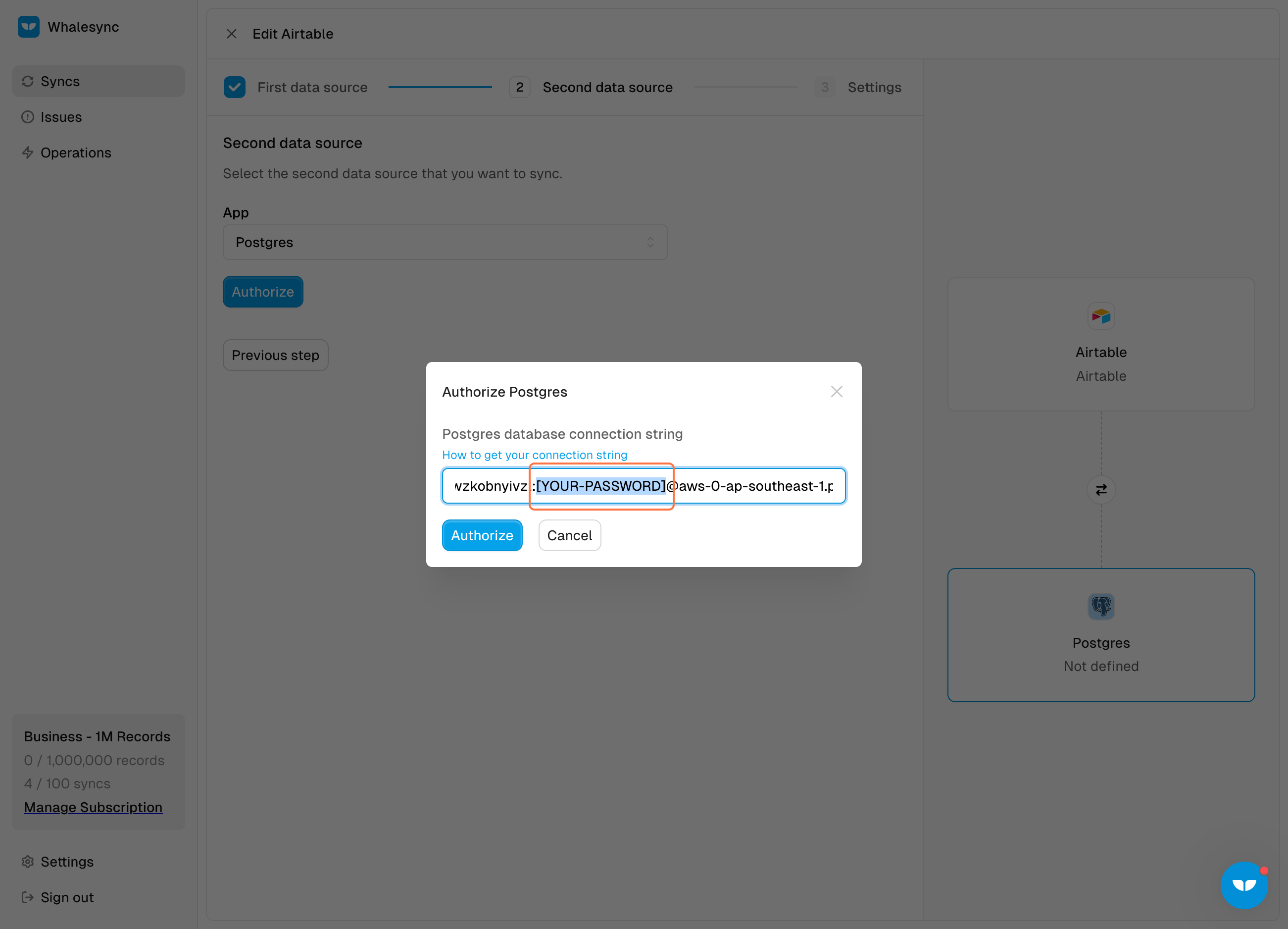This screenshot has height=929, width=1288.
Task: Click the sync direction arrows icon
Action: pos(1101,490)
